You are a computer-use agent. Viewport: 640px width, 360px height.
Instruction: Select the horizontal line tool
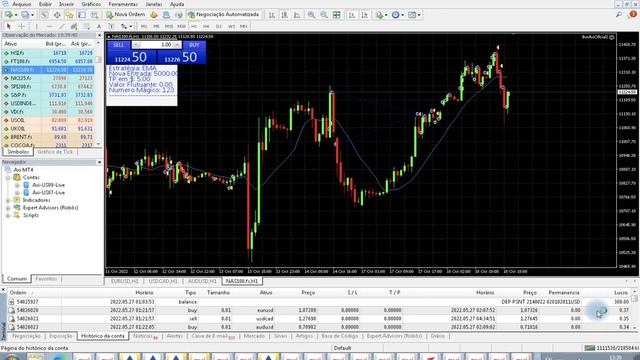coord(49,27)
